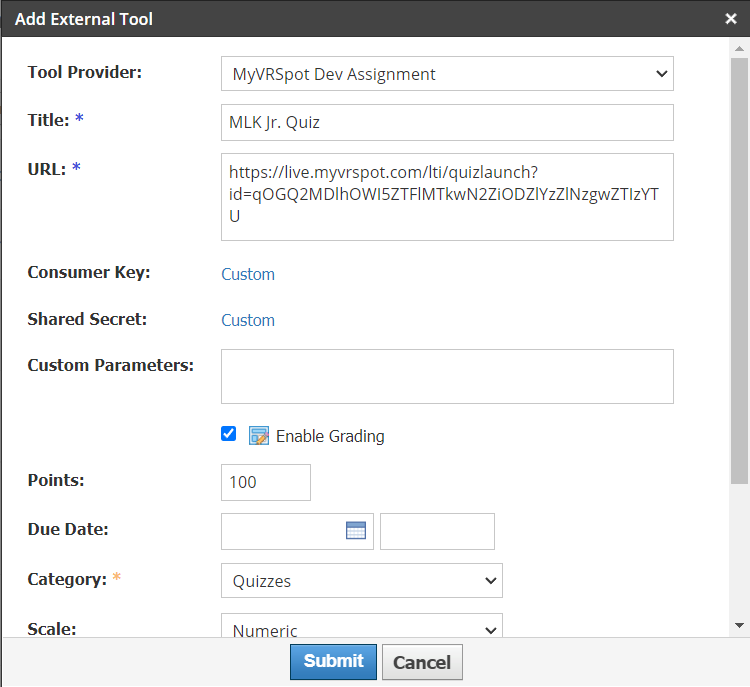
Task: Focus the Custom Parameters text box
Action: coord(446,376)
